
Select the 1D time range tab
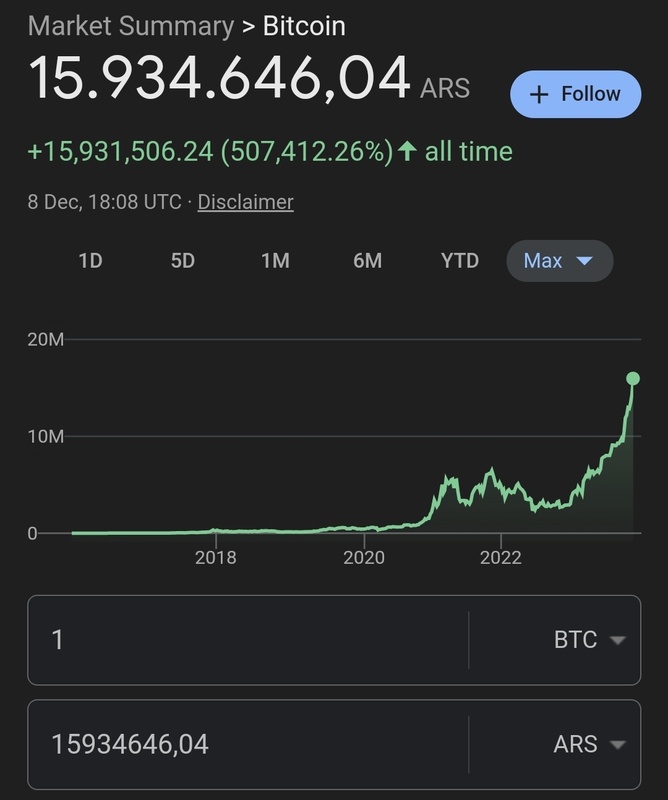point(91,261)
